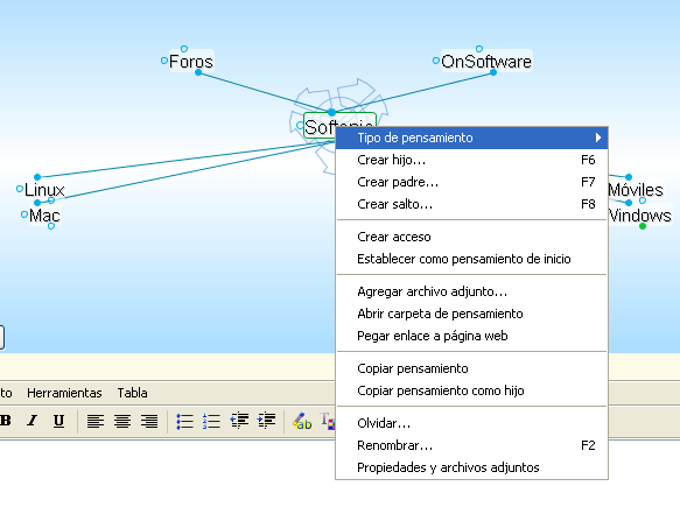
Task: Decrease the text indent
Action: pyautogui.click(x=239, y=421)
